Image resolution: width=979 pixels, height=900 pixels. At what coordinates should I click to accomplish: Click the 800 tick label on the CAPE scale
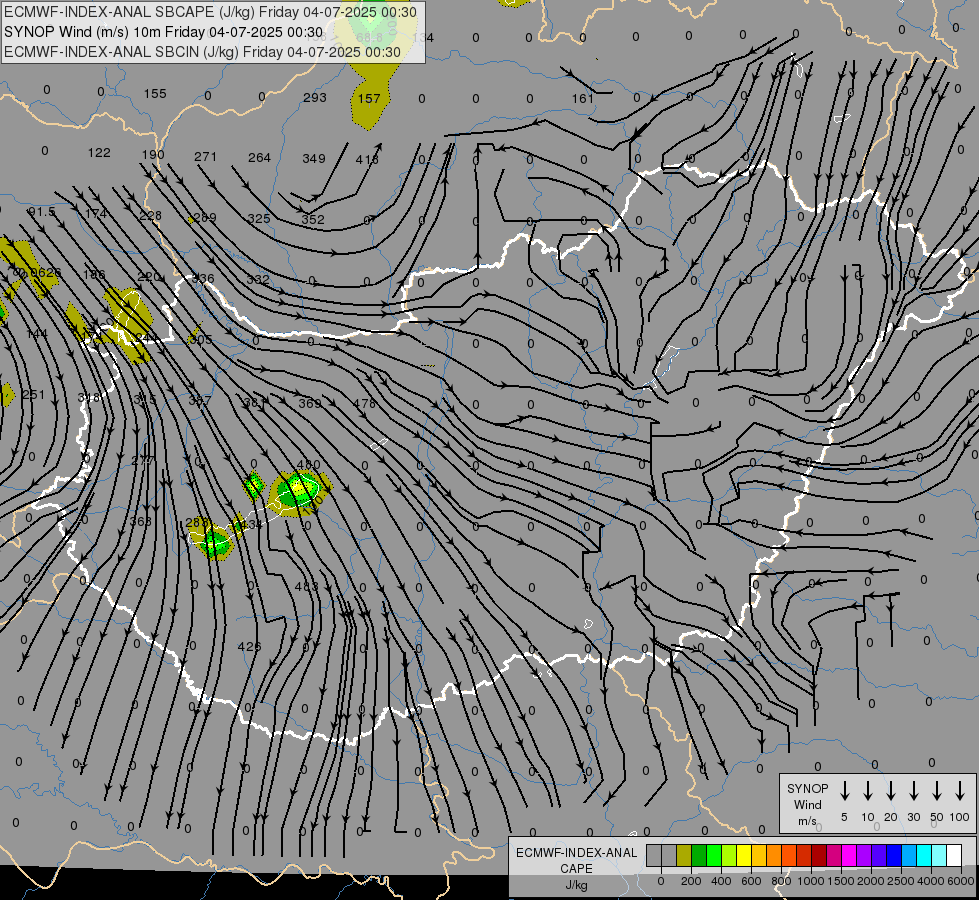click(x=781, y=881)
